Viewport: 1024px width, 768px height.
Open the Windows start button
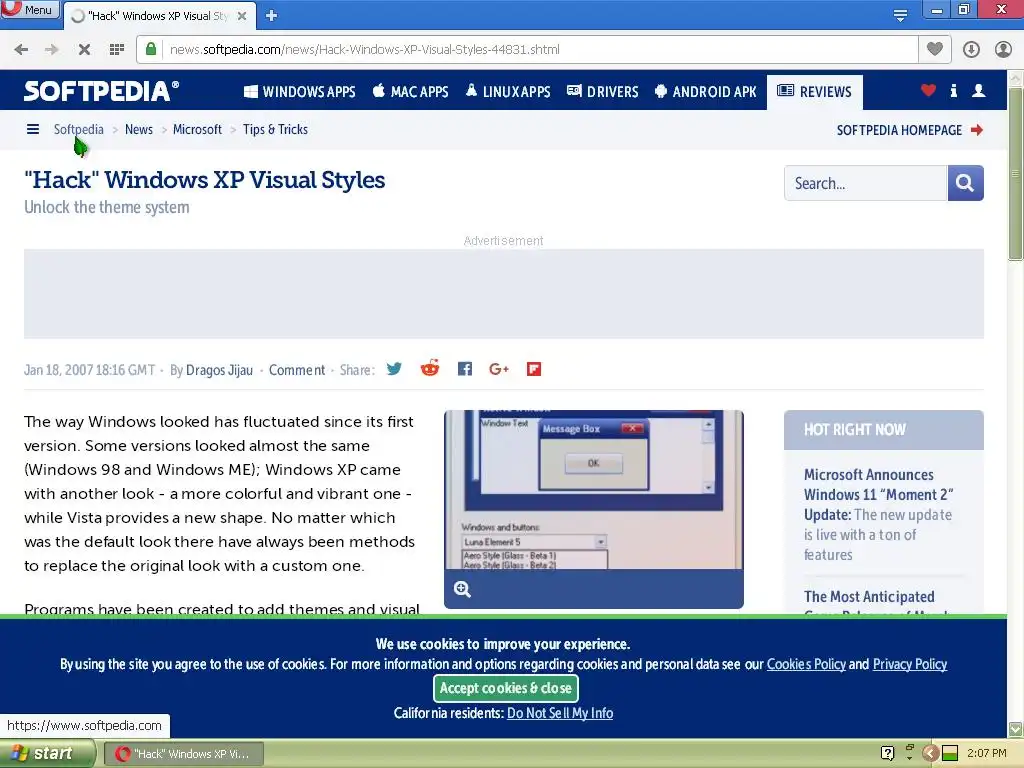(x=46, y=754)
